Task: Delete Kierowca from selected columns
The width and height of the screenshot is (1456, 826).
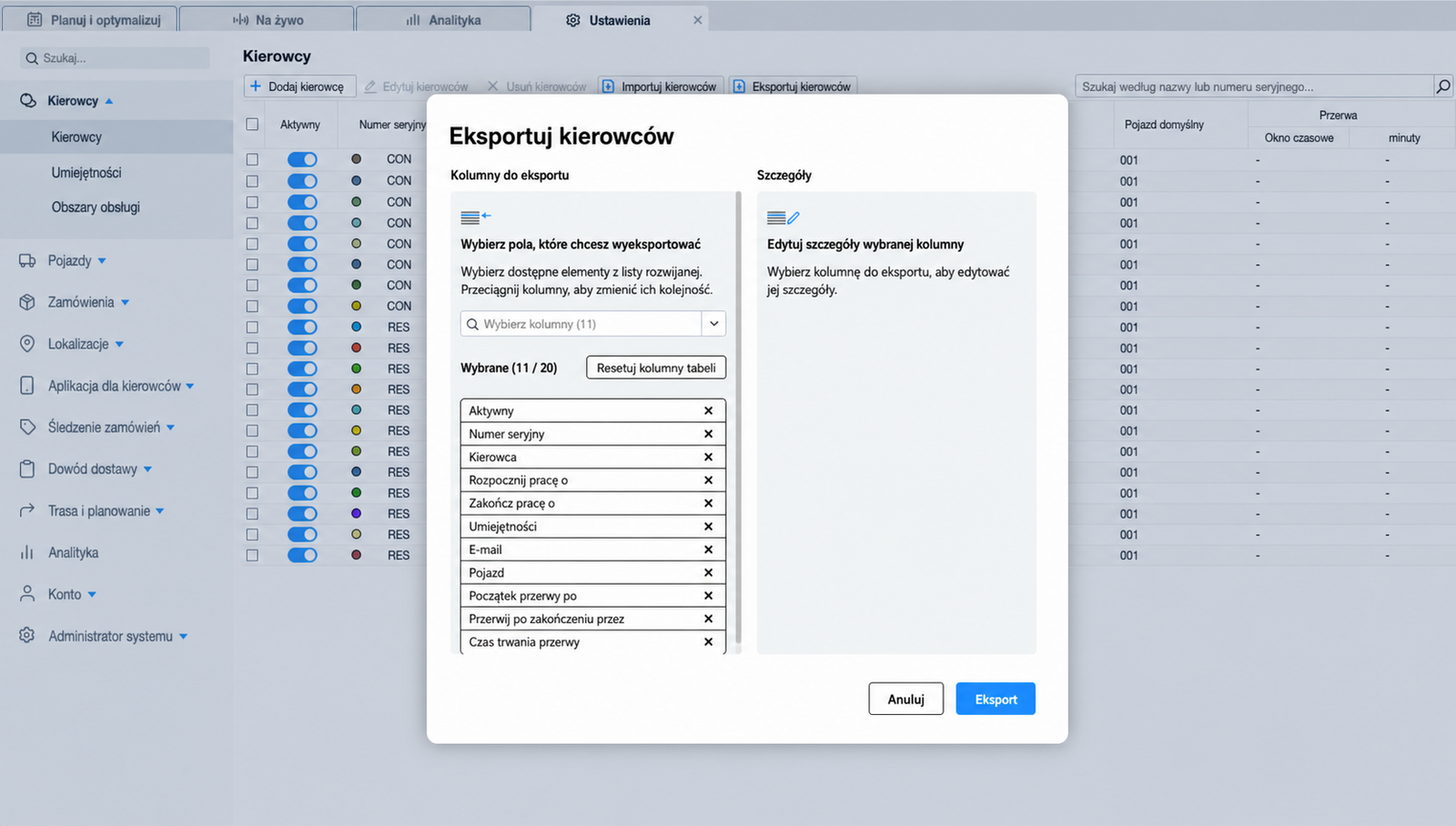Action: tap(708, 457)
